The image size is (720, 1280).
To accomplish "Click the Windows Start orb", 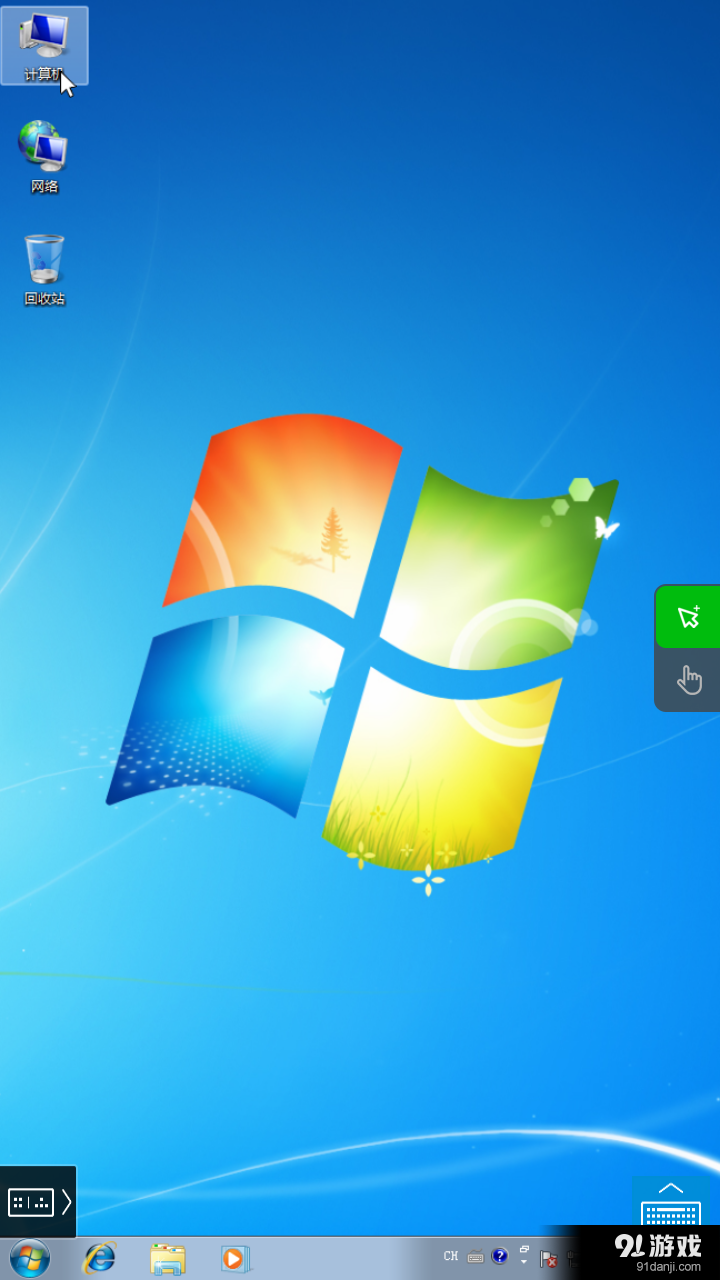I will pos(29,1257).
